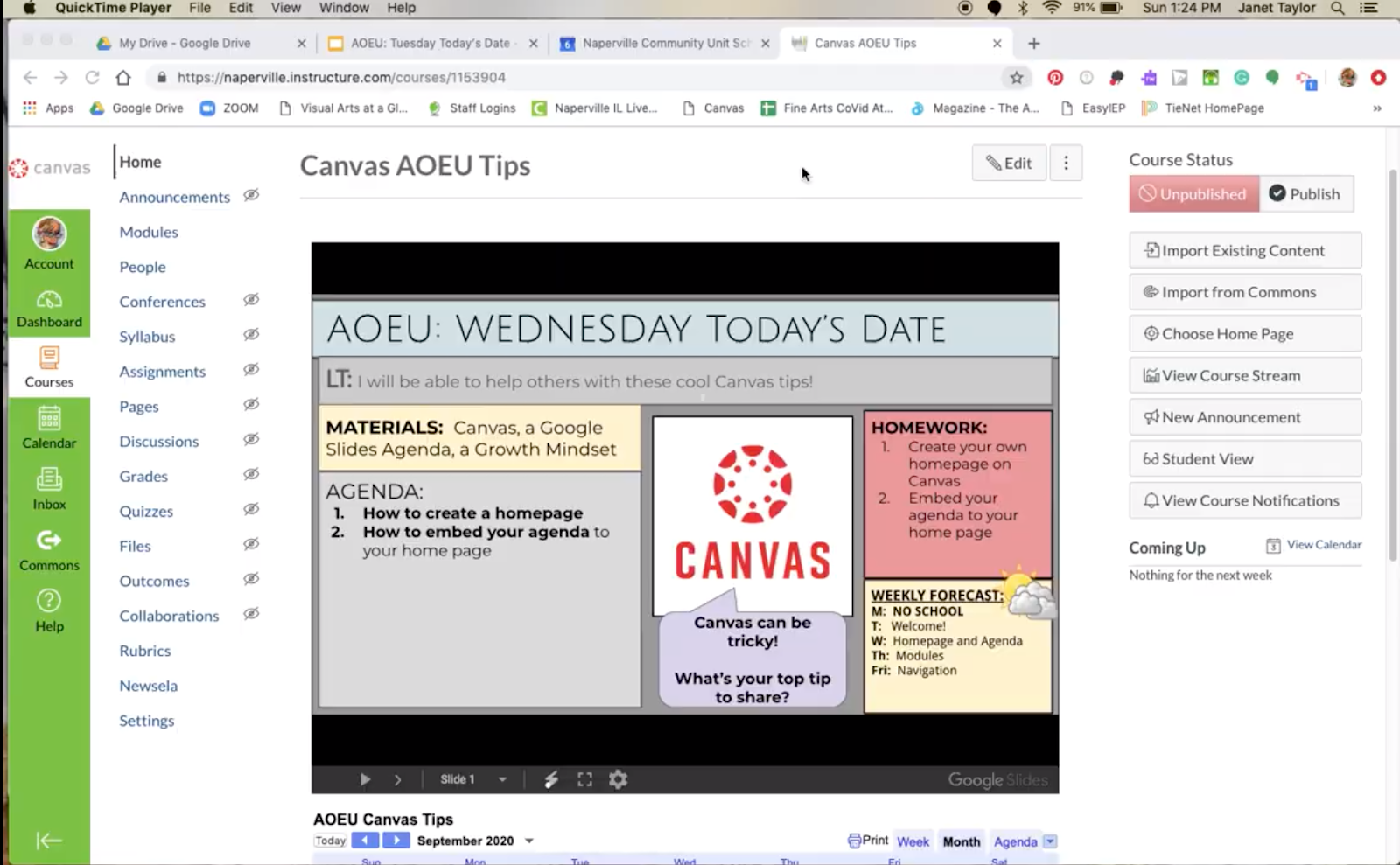Click the Edit button for the homepage
This screenshot has height=865, width=1400.
click(x=1009, y=163)
